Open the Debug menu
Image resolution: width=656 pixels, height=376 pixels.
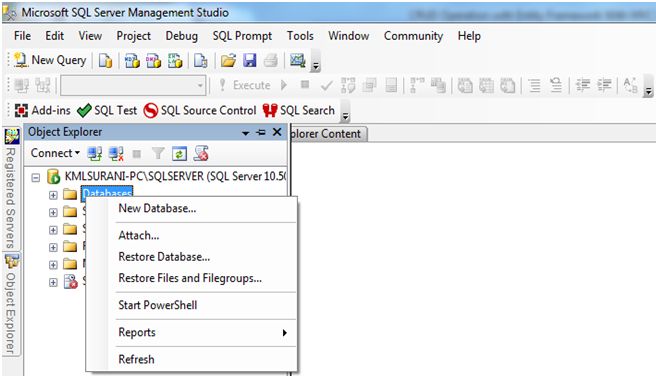pyautogui.click(x=182, y=36)
